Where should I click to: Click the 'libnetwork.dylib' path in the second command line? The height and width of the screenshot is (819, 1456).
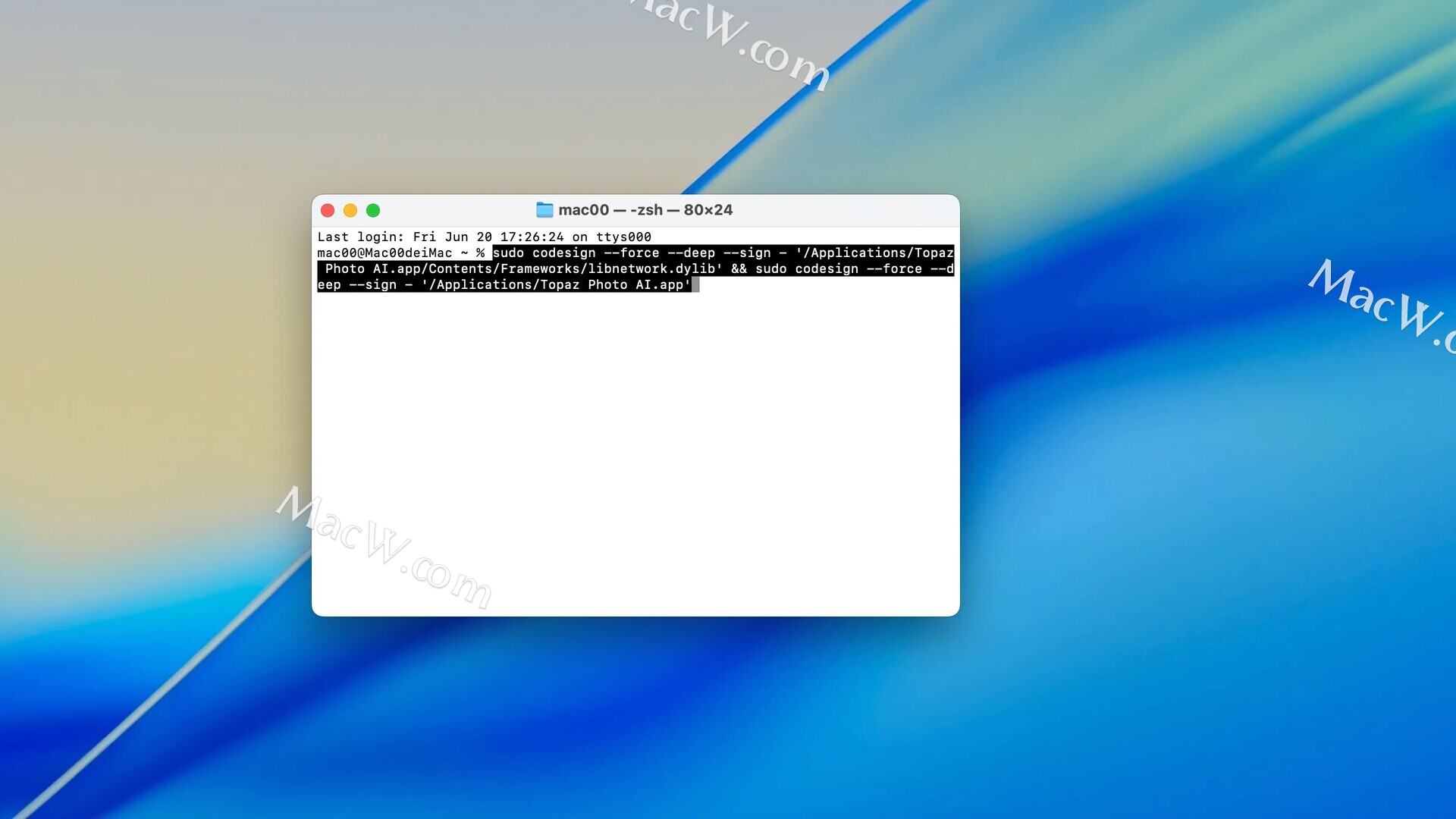click(651, 268)
